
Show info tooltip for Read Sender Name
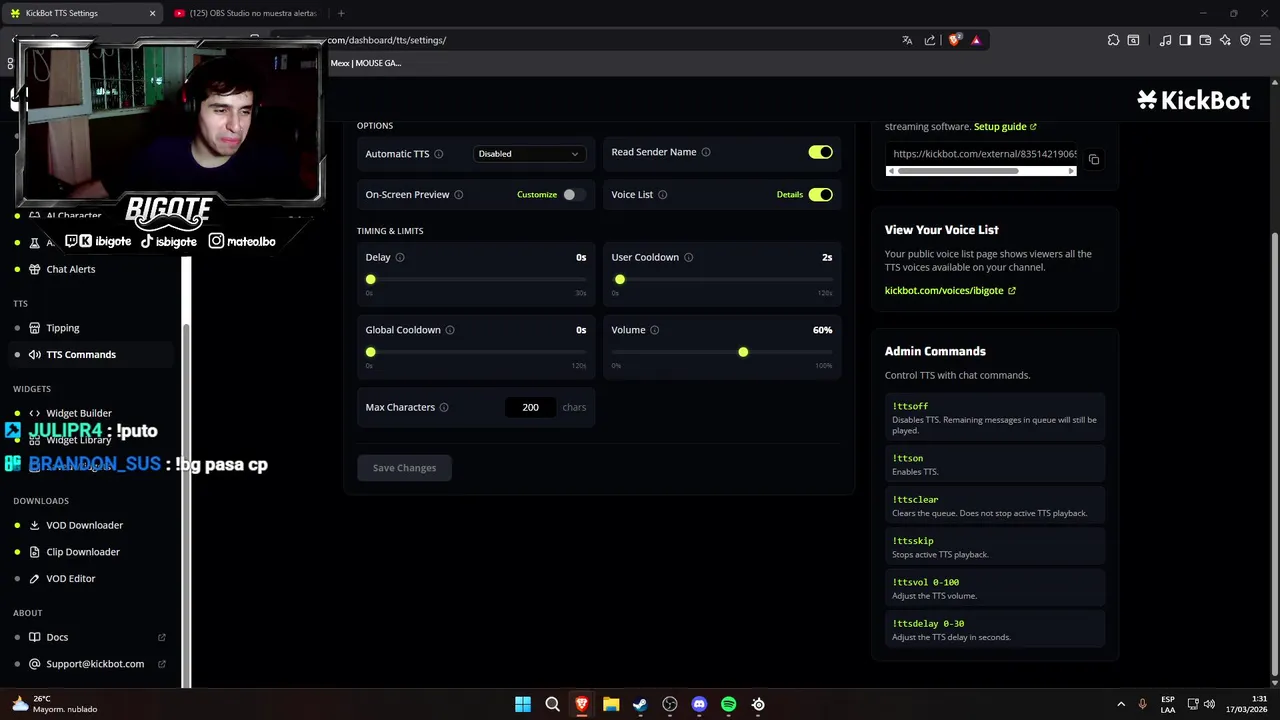click(x=706, y=152)
